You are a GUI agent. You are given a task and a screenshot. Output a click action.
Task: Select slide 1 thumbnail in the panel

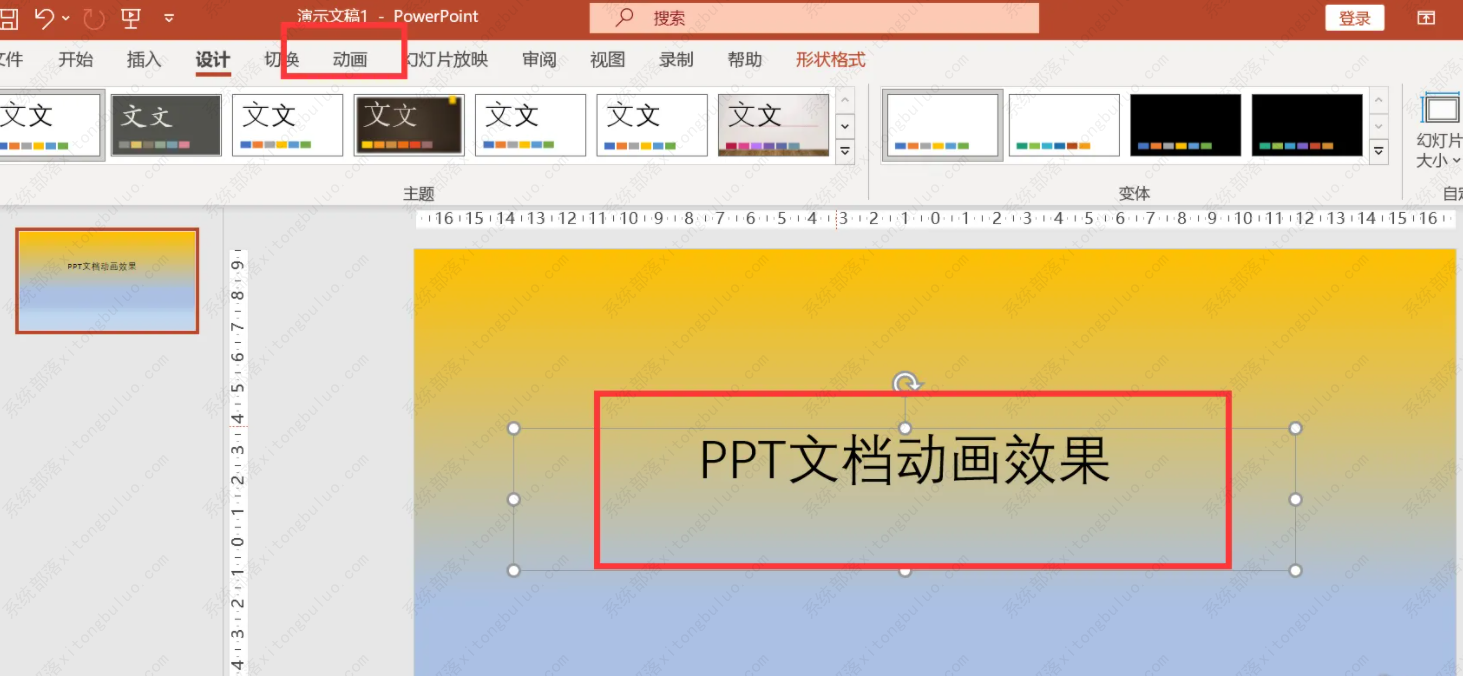coord(107,281)
